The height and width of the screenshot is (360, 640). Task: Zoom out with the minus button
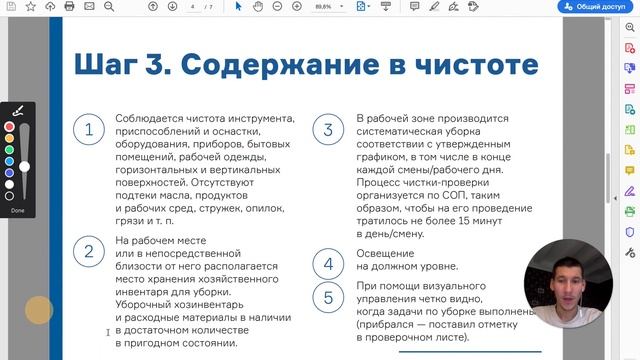[x=278, y=6]
